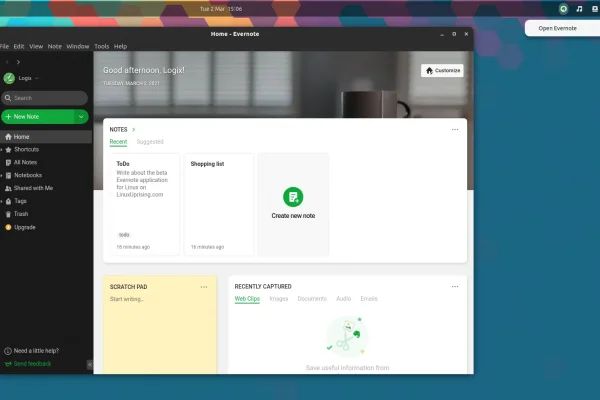Click the Shared with Me people icon

click(8, 188)
